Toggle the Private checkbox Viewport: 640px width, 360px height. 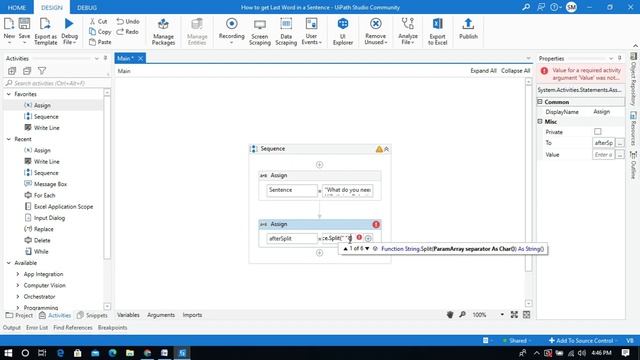tap(598, 131)
